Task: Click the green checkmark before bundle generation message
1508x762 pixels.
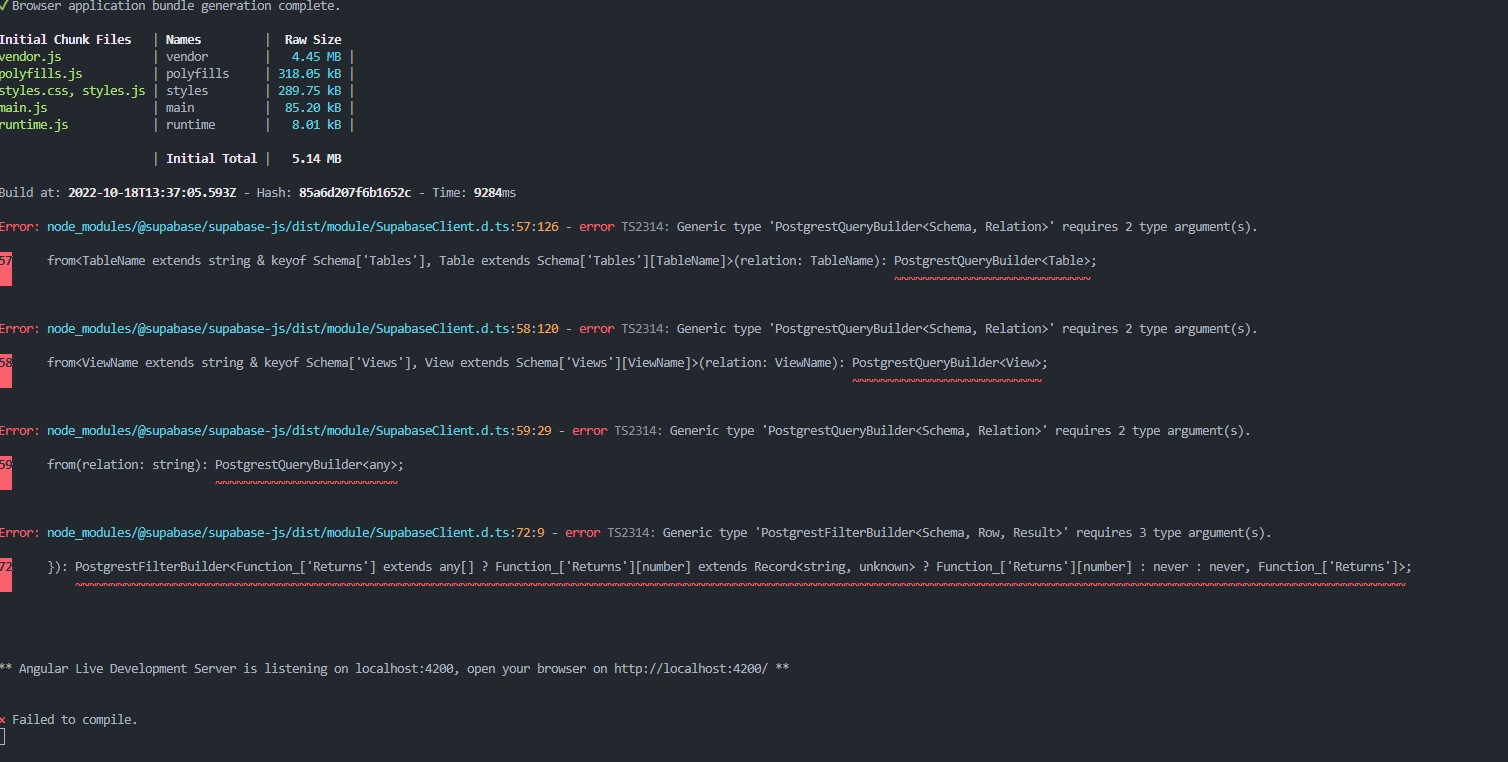Action: pyautogui.click(x=4, y=6)
